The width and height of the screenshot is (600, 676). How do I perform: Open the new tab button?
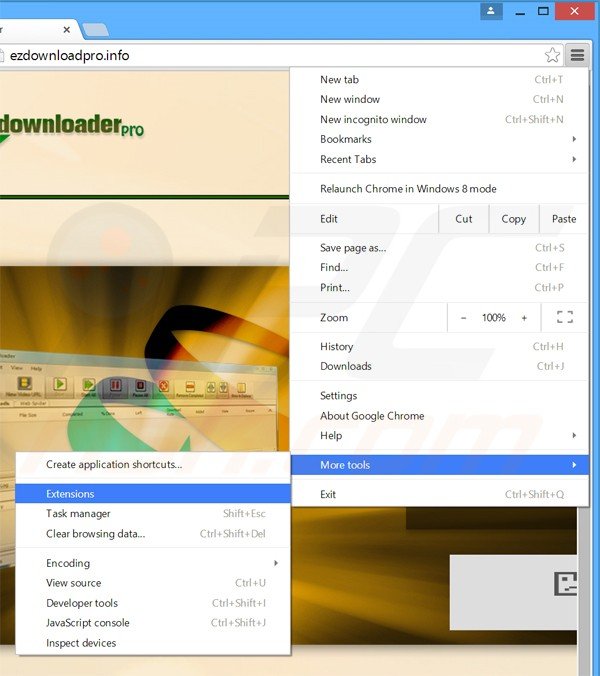tap(96, 29)
